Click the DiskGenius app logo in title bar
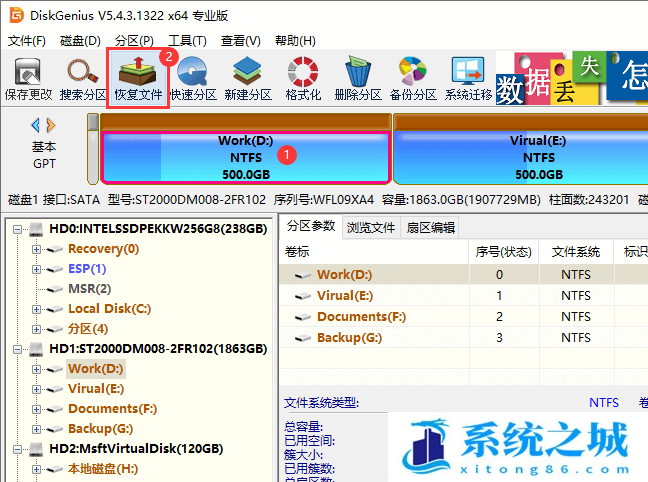Image resolution: width=648 pixels, height=482 pixels. 17,15
